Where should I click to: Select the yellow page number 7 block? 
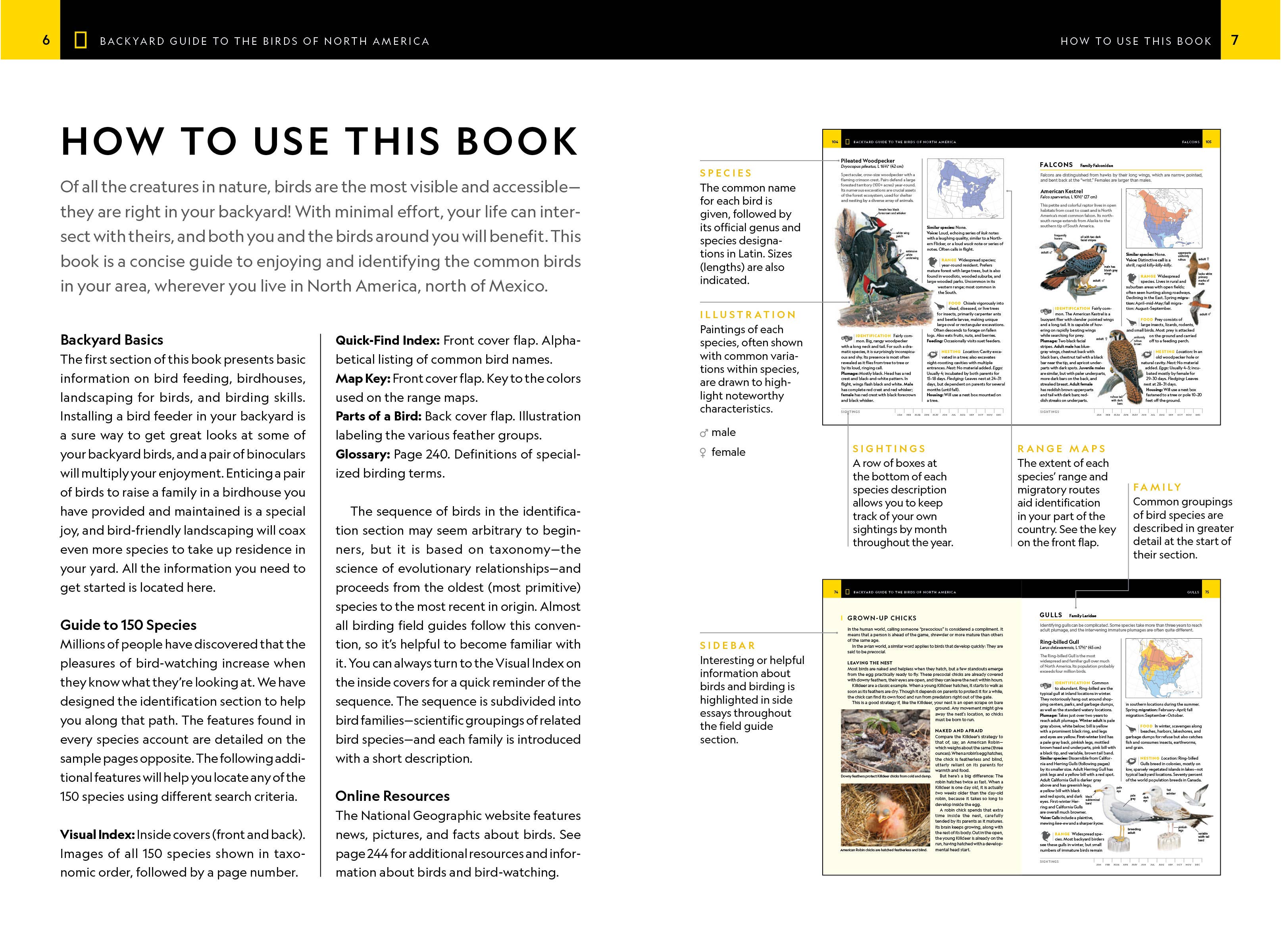coord(1250,30)
